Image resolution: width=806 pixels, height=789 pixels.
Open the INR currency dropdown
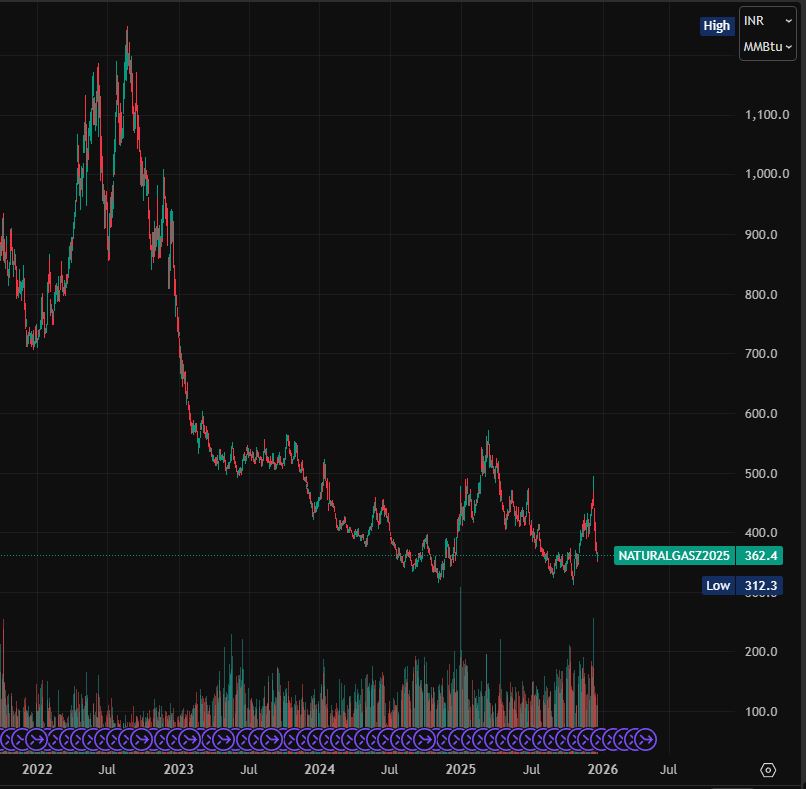(x=767, y=21)
